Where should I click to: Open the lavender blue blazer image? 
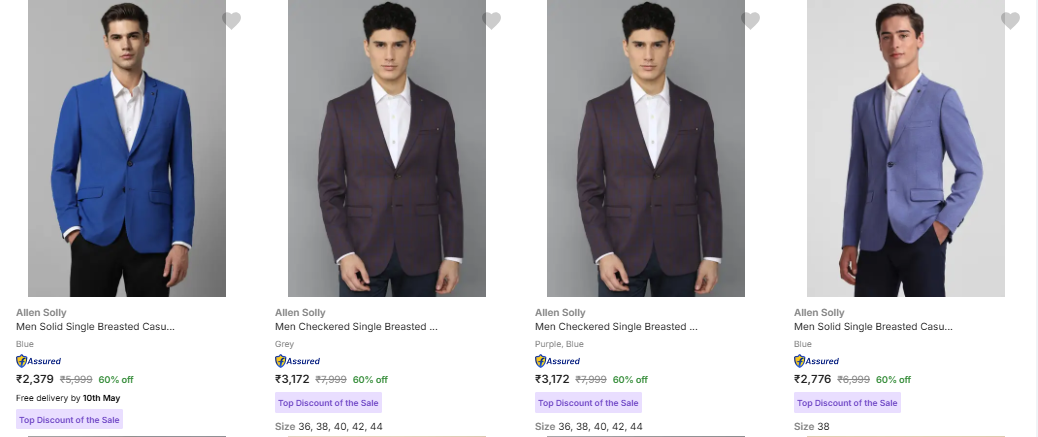[906, 150]
